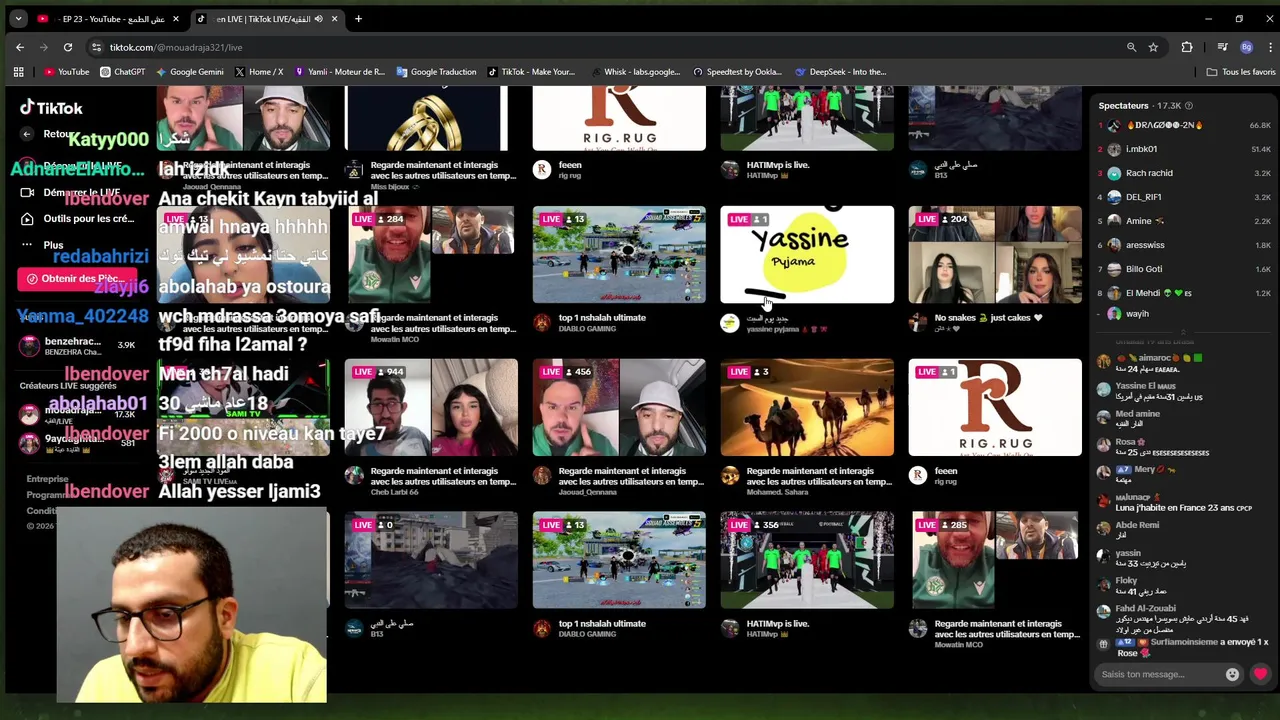Open the Home / X bookmark
Image resolution: width=1280 pixels, height=720 pixels.
point(258,72)
